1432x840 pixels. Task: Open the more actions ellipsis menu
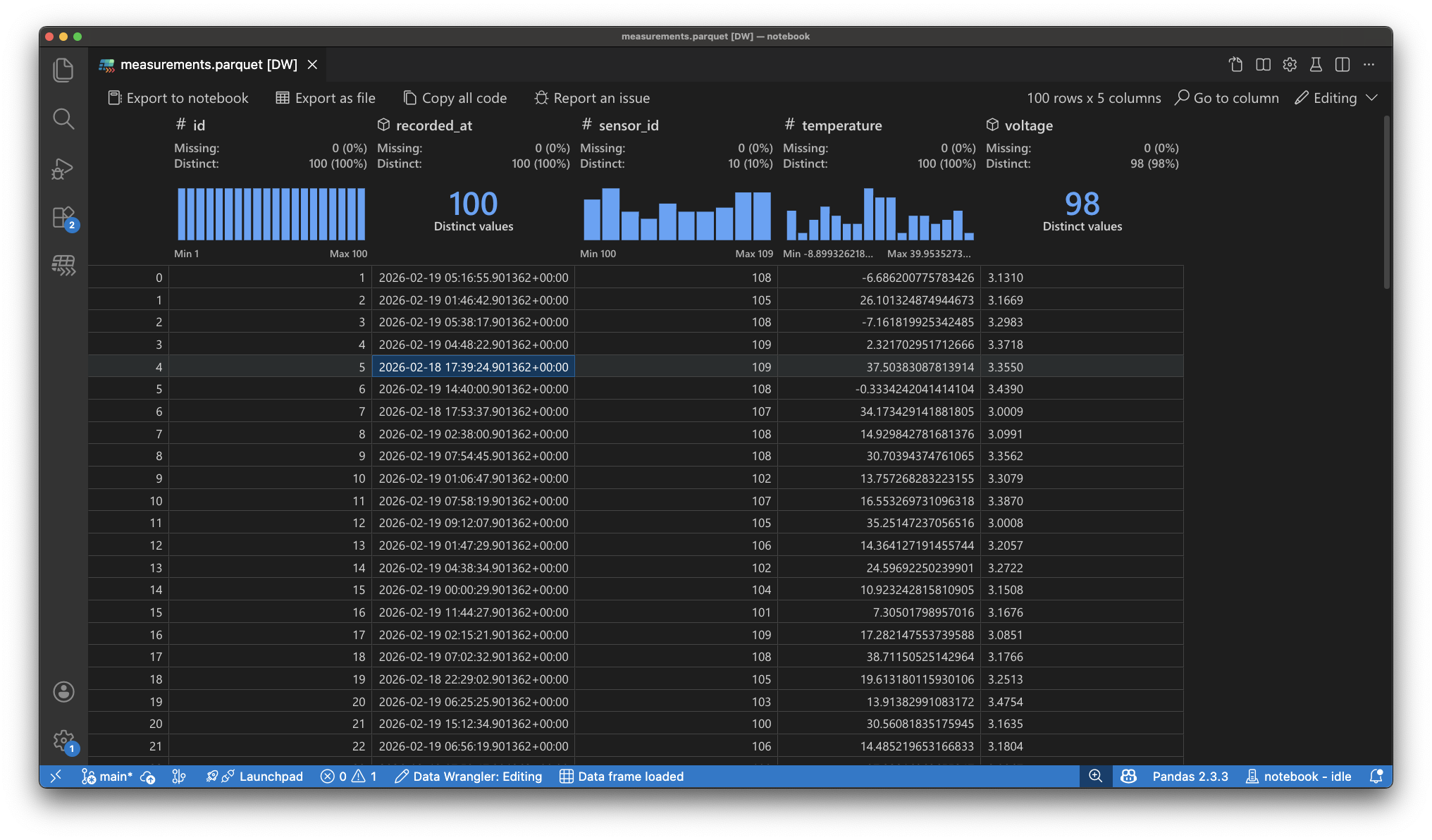click(x=1369, y=64)
